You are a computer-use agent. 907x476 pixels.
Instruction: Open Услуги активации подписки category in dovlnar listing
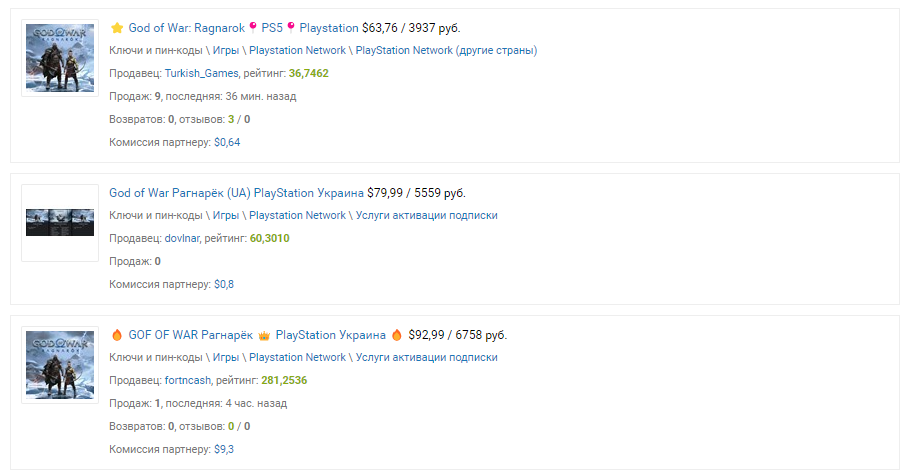[426, 215]
